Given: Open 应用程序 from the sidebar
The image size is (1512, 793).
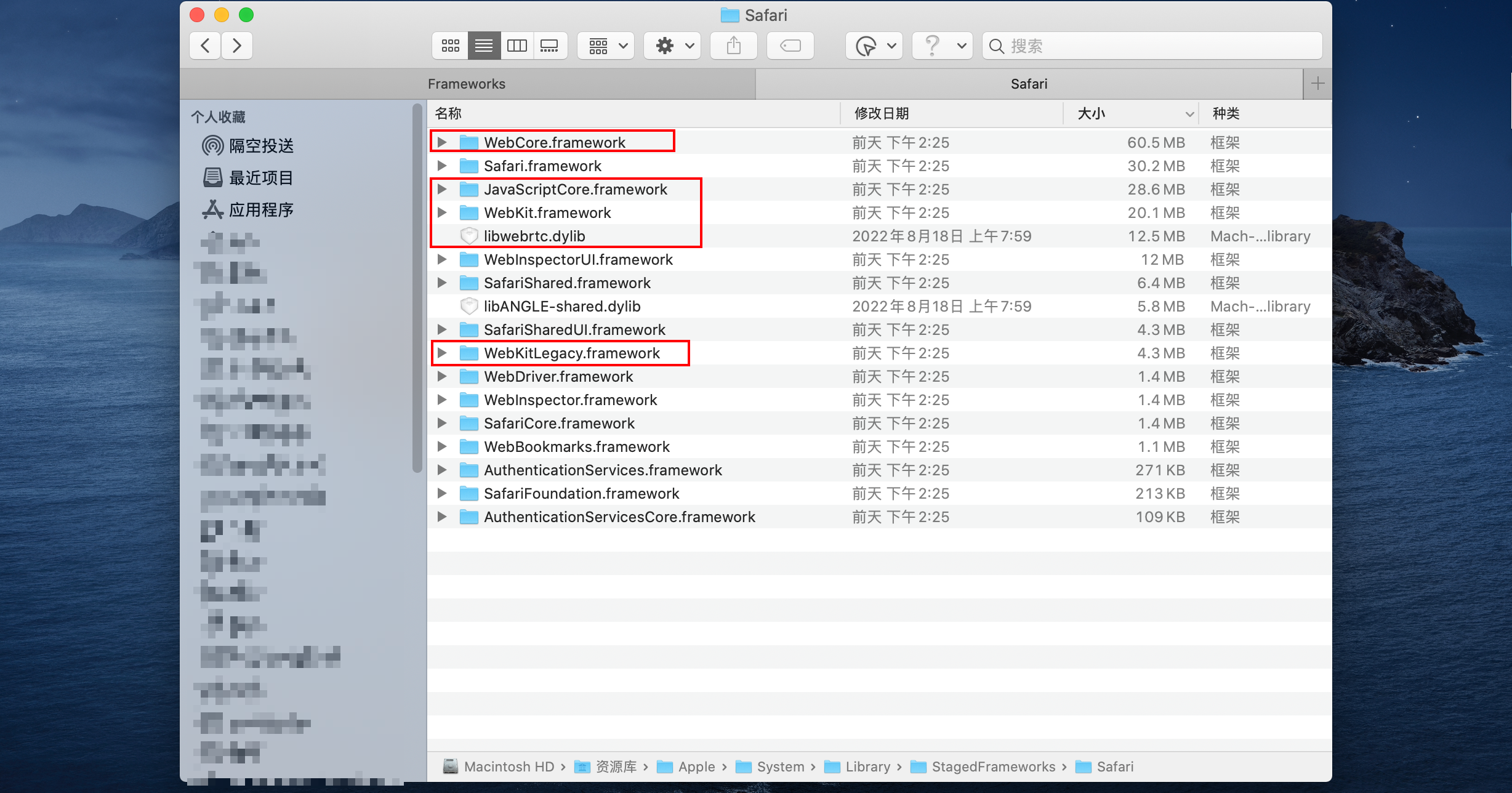Looking at the screenshot, I should (262, 209).
